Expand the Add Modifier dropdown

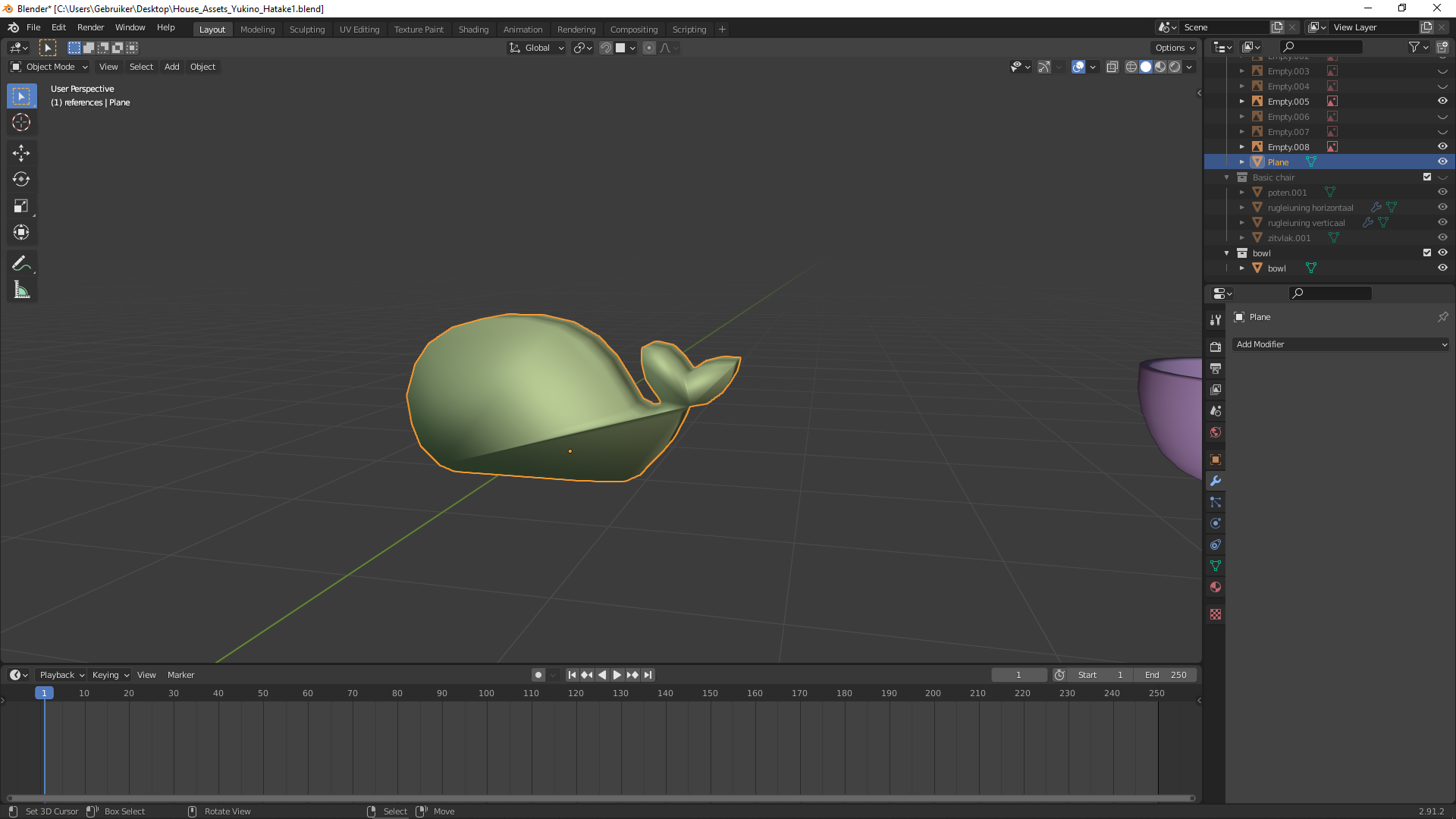(x=1341, y=344)
